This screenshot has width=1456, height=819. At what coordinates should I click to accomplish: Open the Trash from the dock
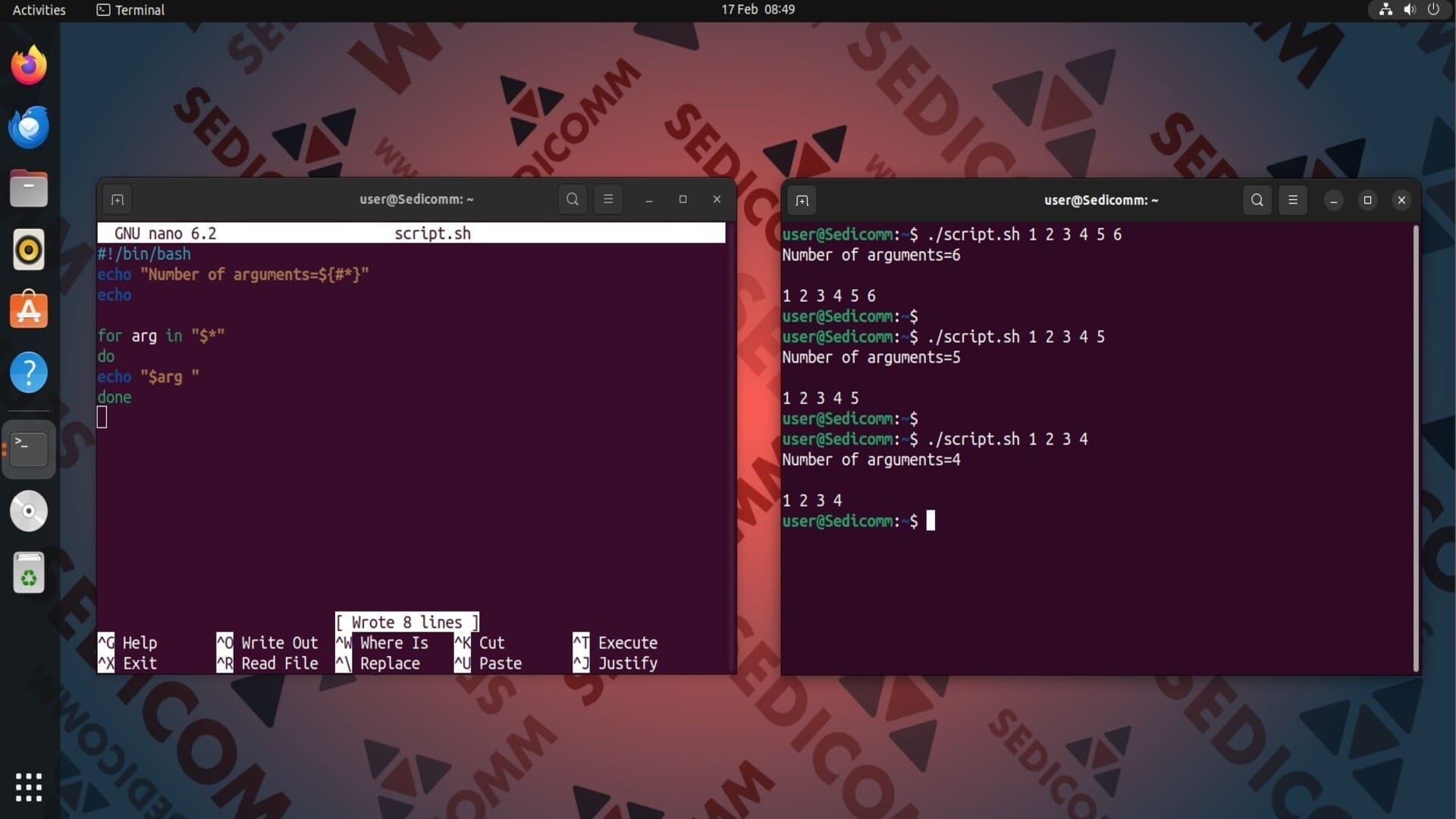coord(29,573)
